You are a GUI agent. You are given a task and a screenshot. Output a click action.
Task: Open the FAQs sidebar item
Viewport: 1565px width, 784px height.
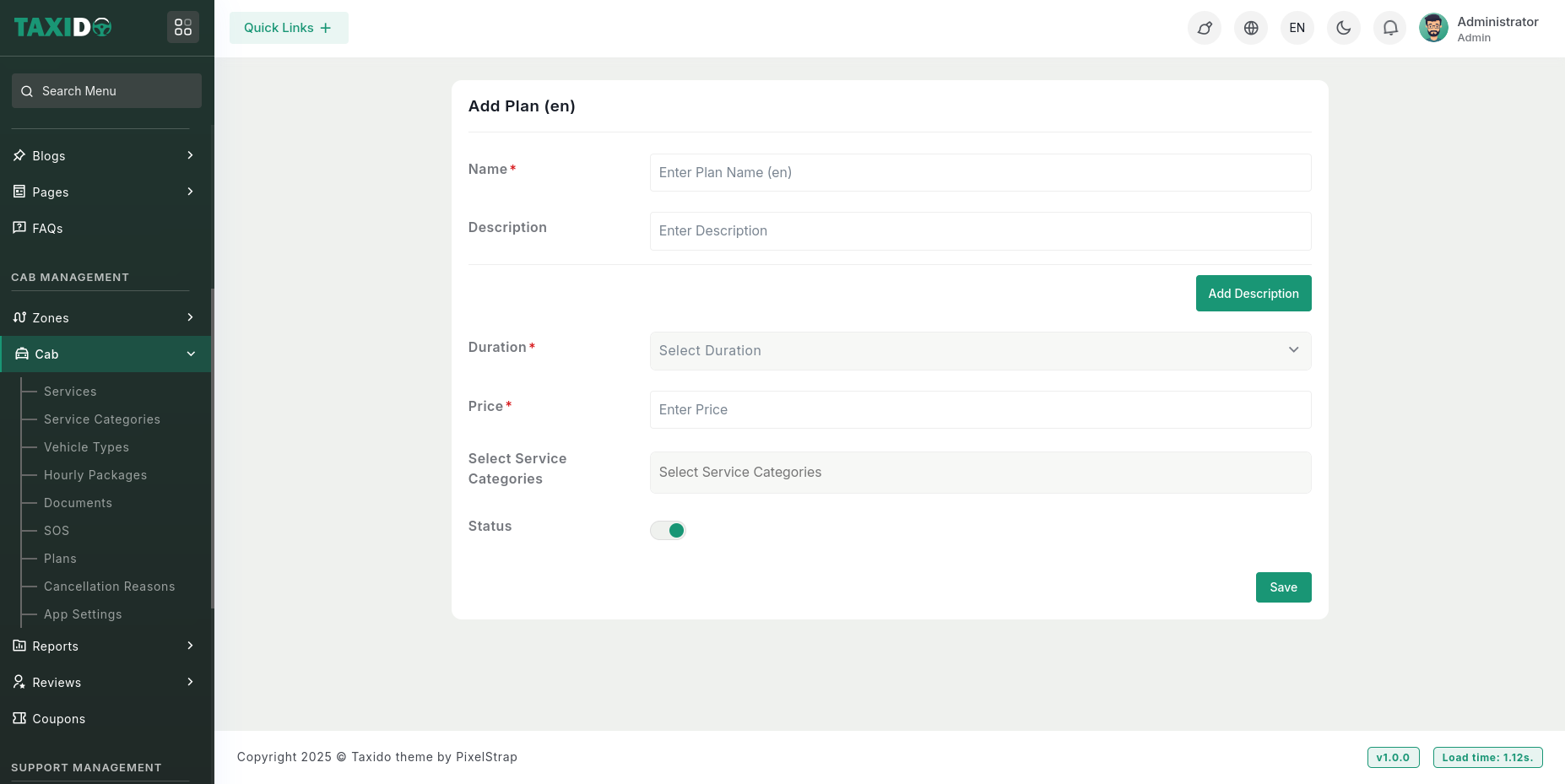[47, 229]
